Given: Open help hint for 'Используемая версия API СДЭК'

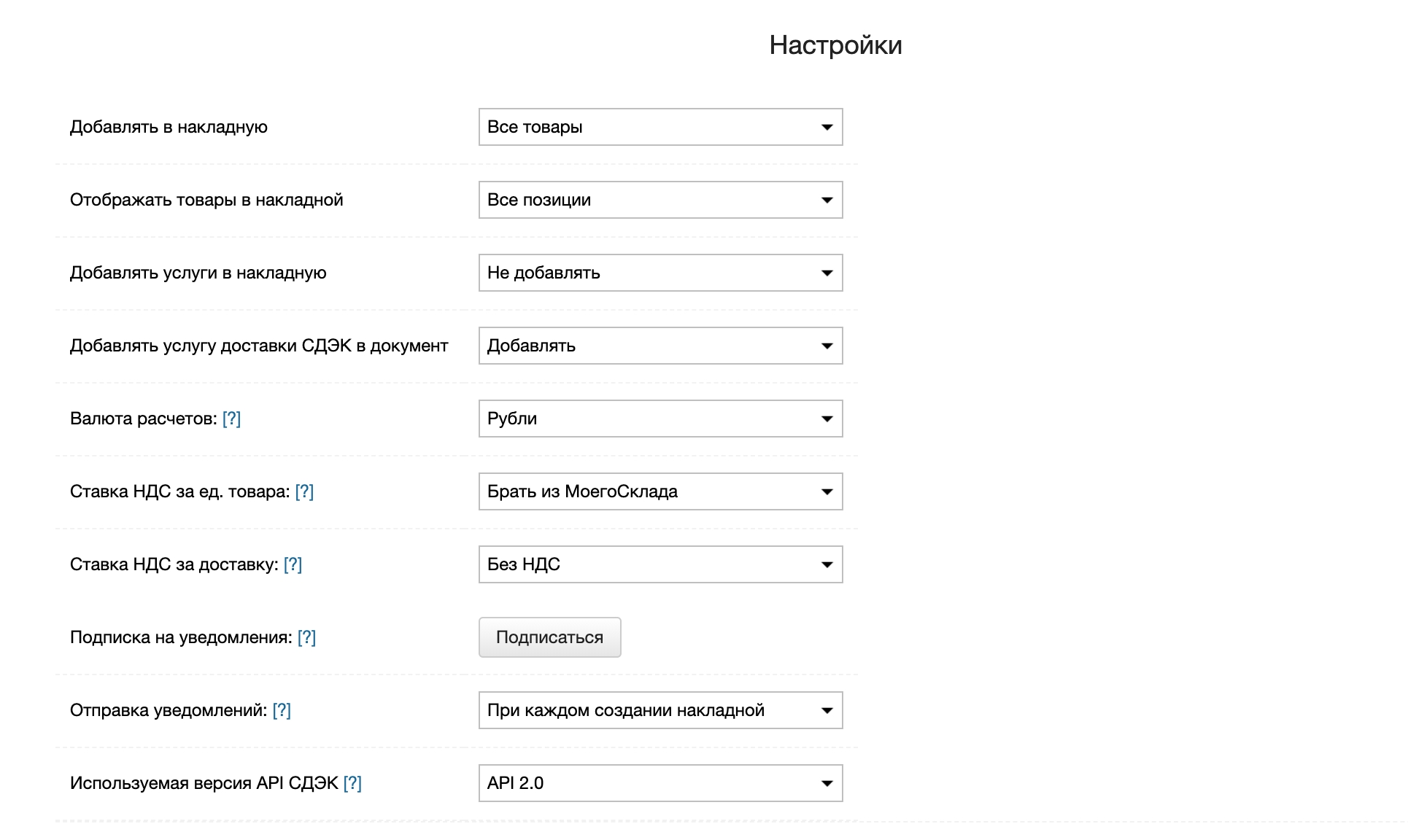Looking at the screenshot, I should tap(352, 783).
